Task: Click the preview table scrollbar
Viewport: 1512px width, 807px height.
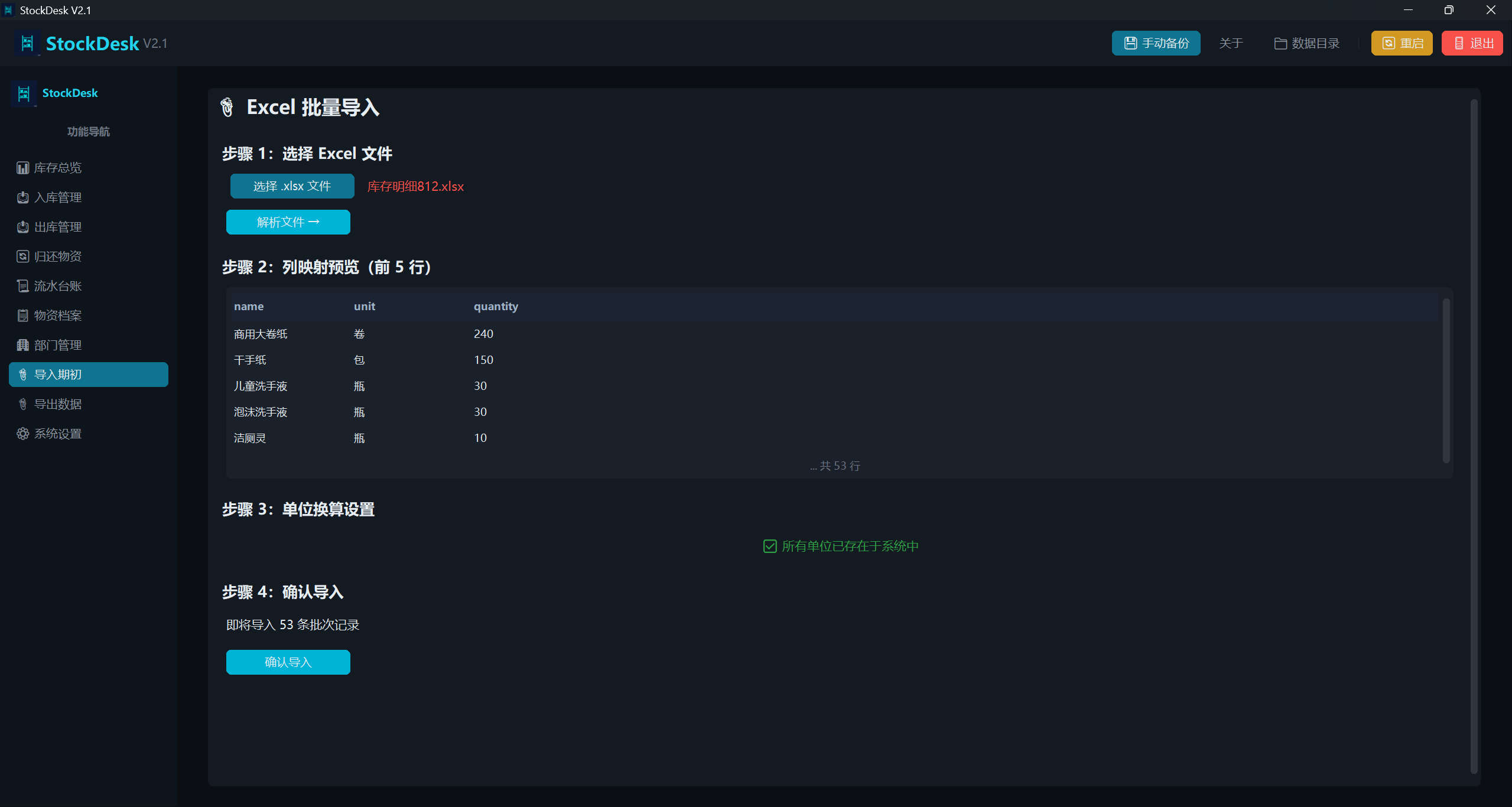Action: pos(1446,380)
